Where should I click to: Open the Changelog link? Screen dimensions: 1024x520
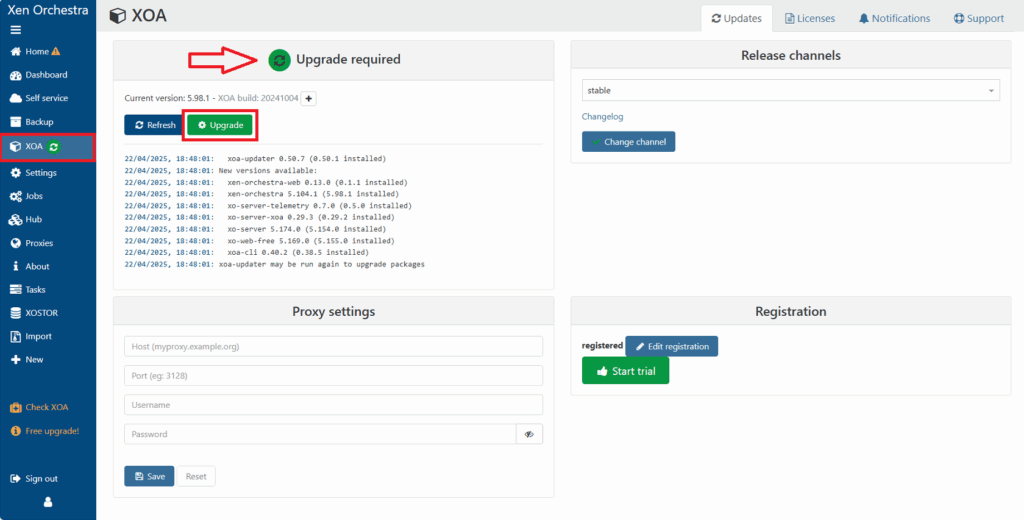[x=604, y=117]
